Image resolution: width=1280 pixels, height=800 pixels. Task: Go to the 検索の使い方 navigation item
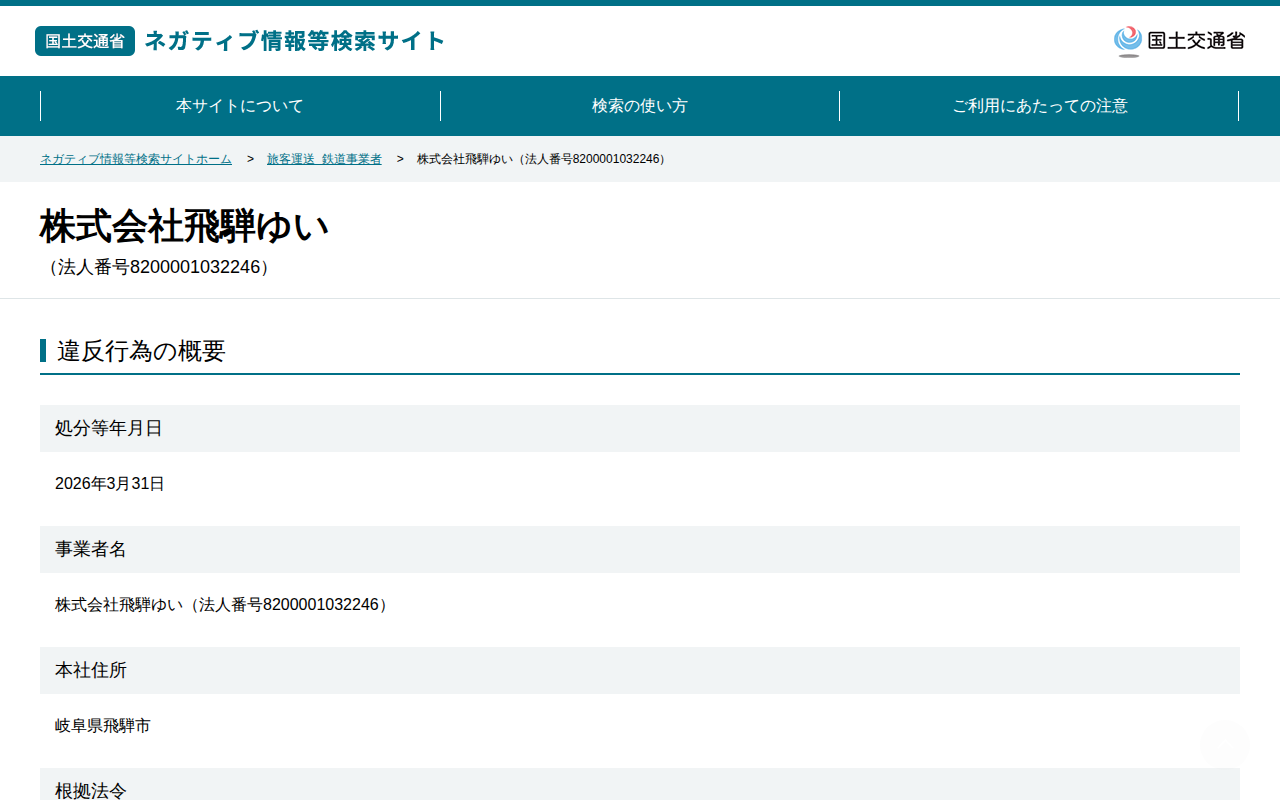tap(640, 106)
